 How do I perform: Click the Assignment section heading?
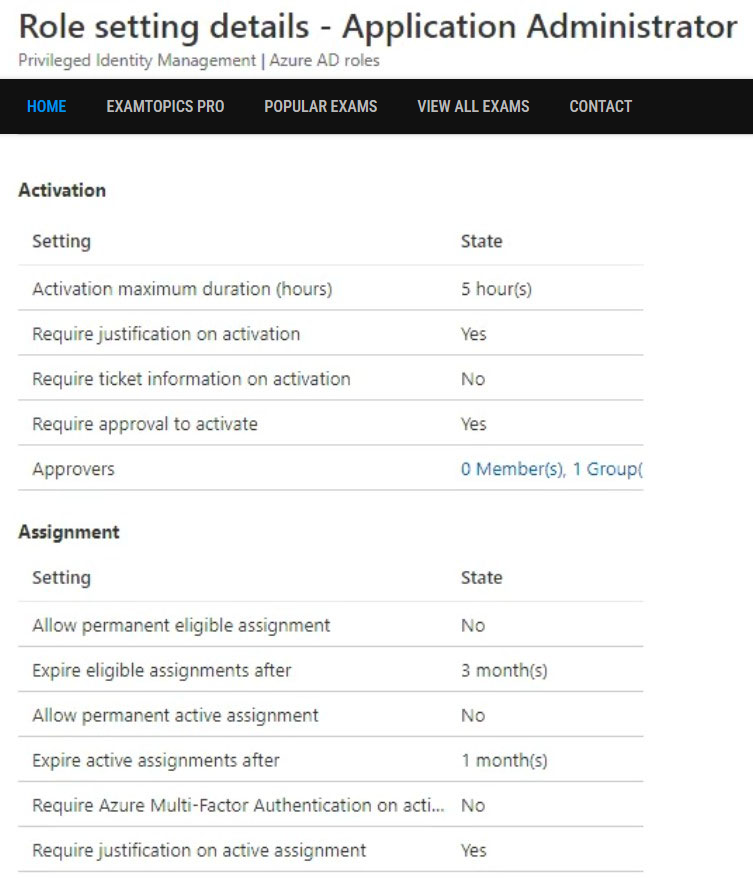69,531
